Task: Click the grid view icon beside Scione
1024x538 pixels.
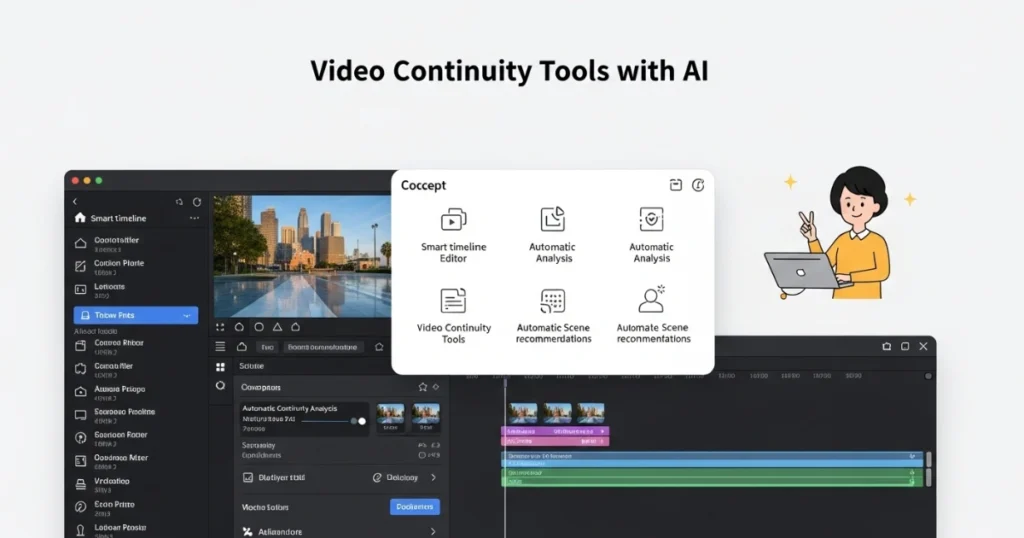Action: [x=221, y=367]
